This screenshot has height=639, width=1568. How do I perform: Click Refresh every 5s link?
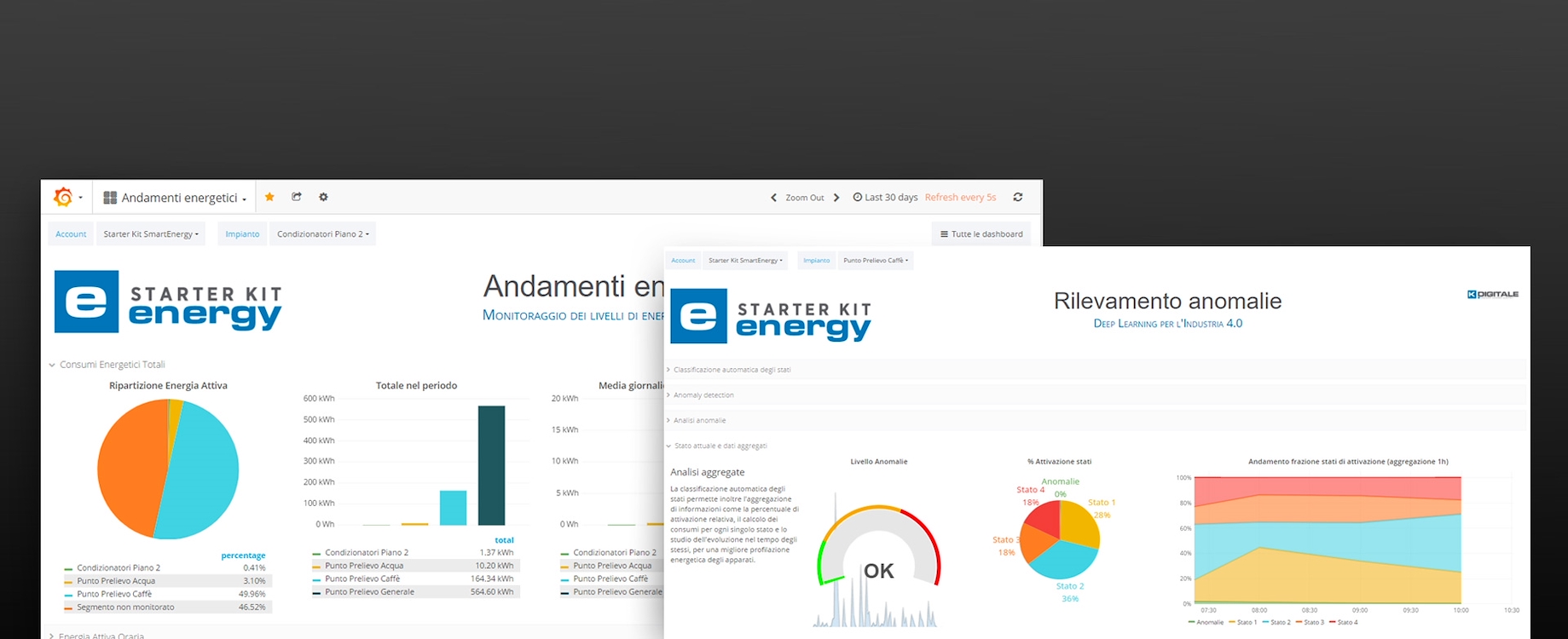tap(960, 198)
